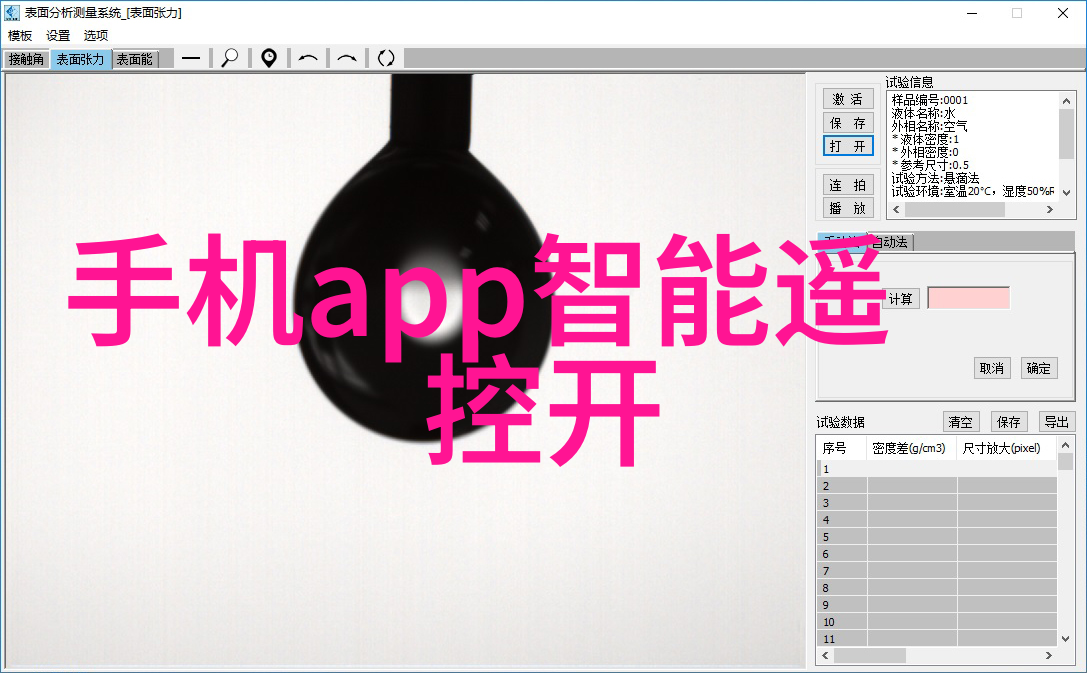Click the 试验方法:悬滴法 line
The image size is (1087, 673).
click(x=936, y=178)
